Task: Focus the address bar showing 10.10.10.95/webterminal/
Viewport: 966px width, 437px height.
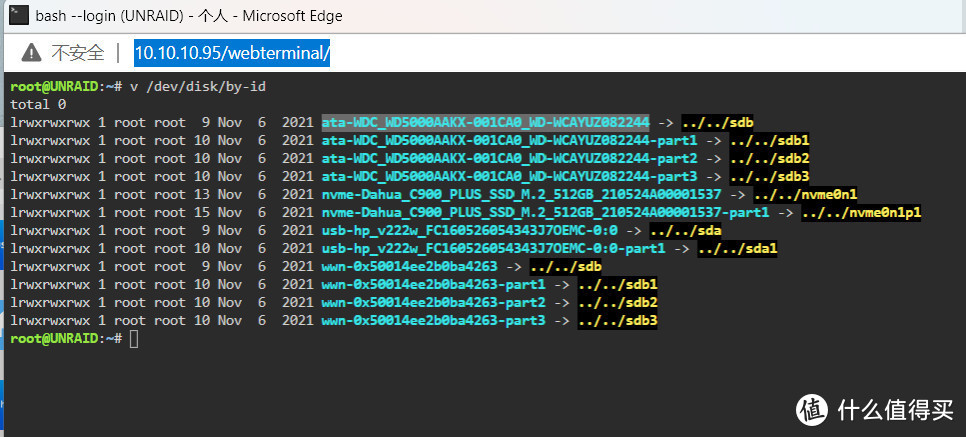Action: [231, 52]
